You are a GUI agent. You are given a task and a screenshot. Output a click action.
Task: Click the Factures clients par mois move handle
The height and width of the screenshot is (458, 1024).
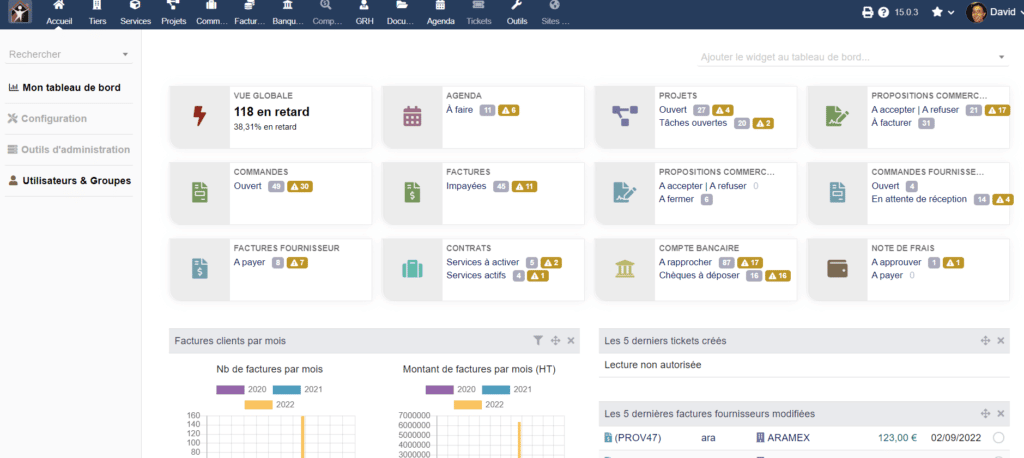[x=556, y=340]
